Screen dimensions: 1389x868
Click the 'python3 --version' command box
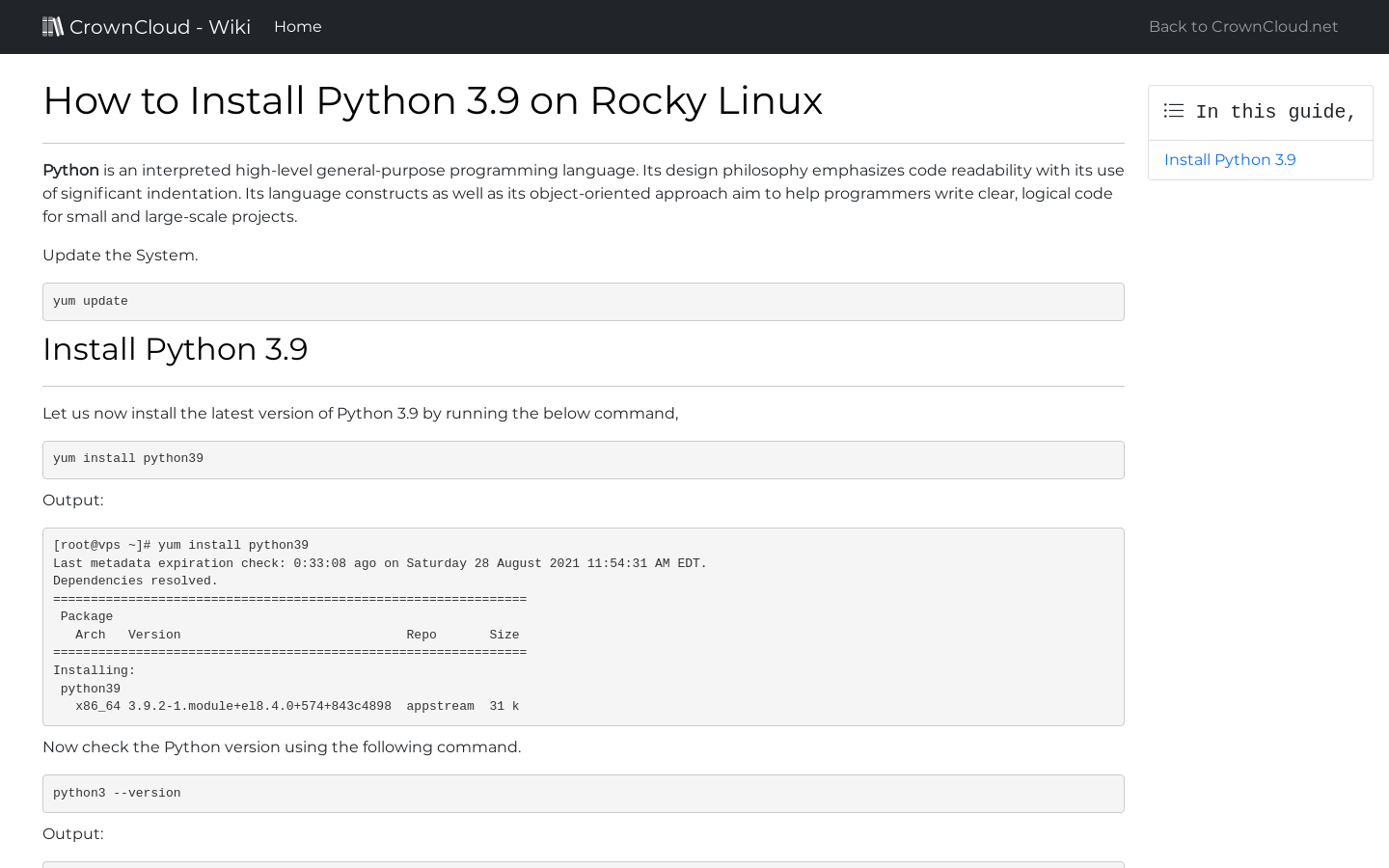(x=583, y=793)
